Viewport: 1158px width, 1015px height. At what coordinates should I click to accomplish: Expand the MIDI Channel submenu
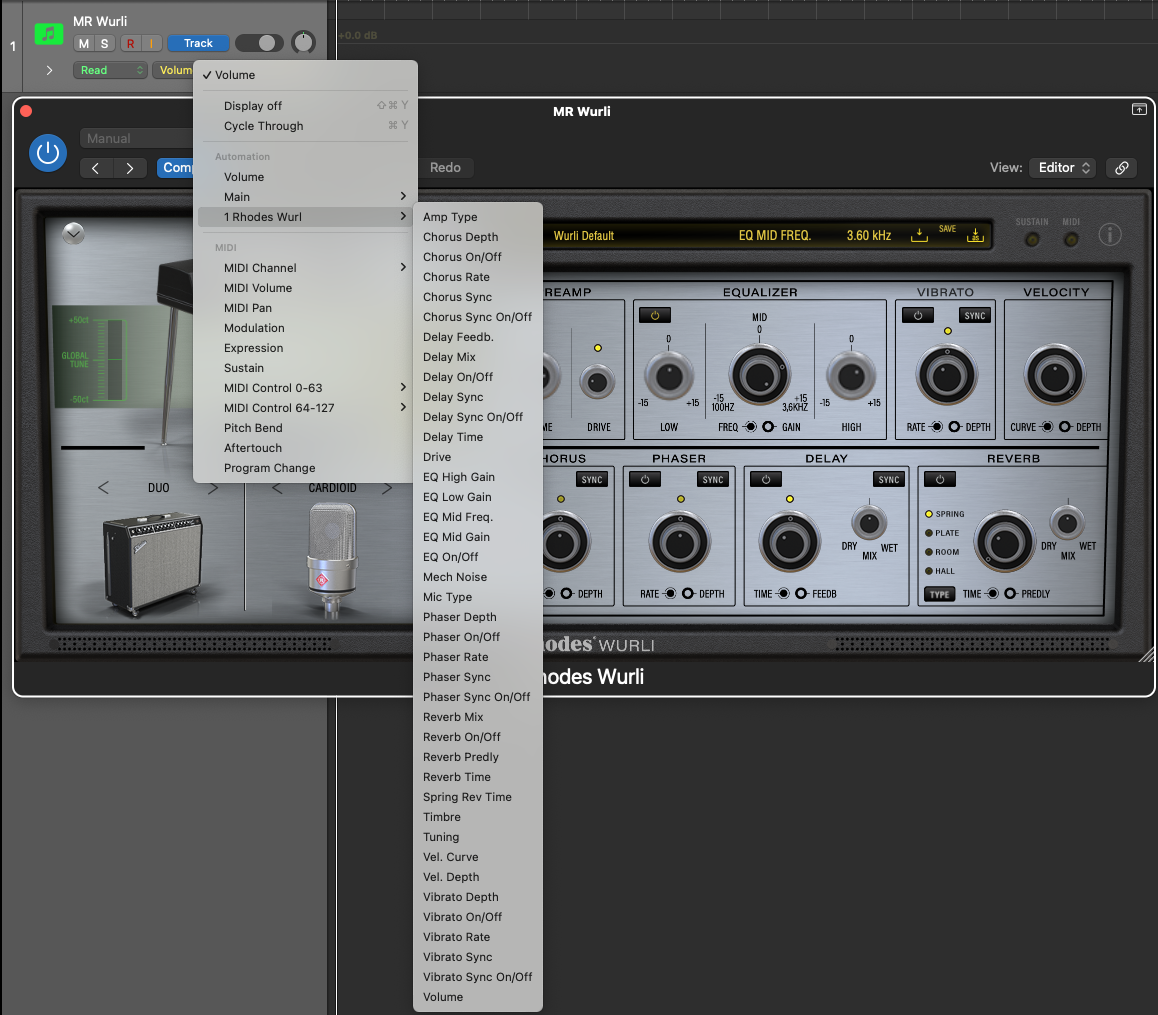[x=304, y=267]
